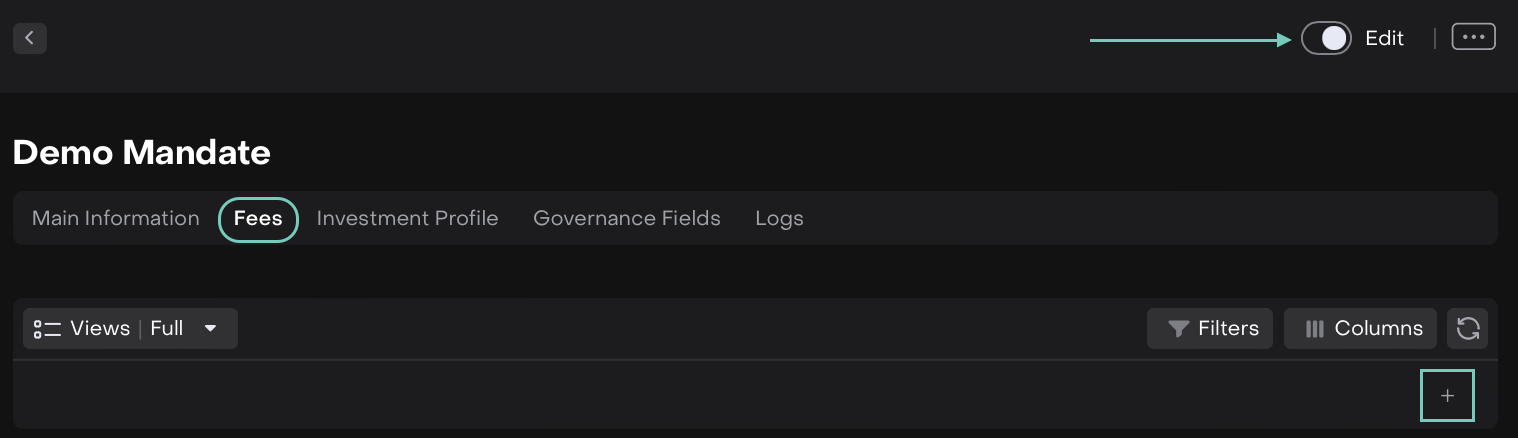The height and width of the screenshot is (438, 1518).
Task: View the Logs tab
Action: click(x=779, y=218)
